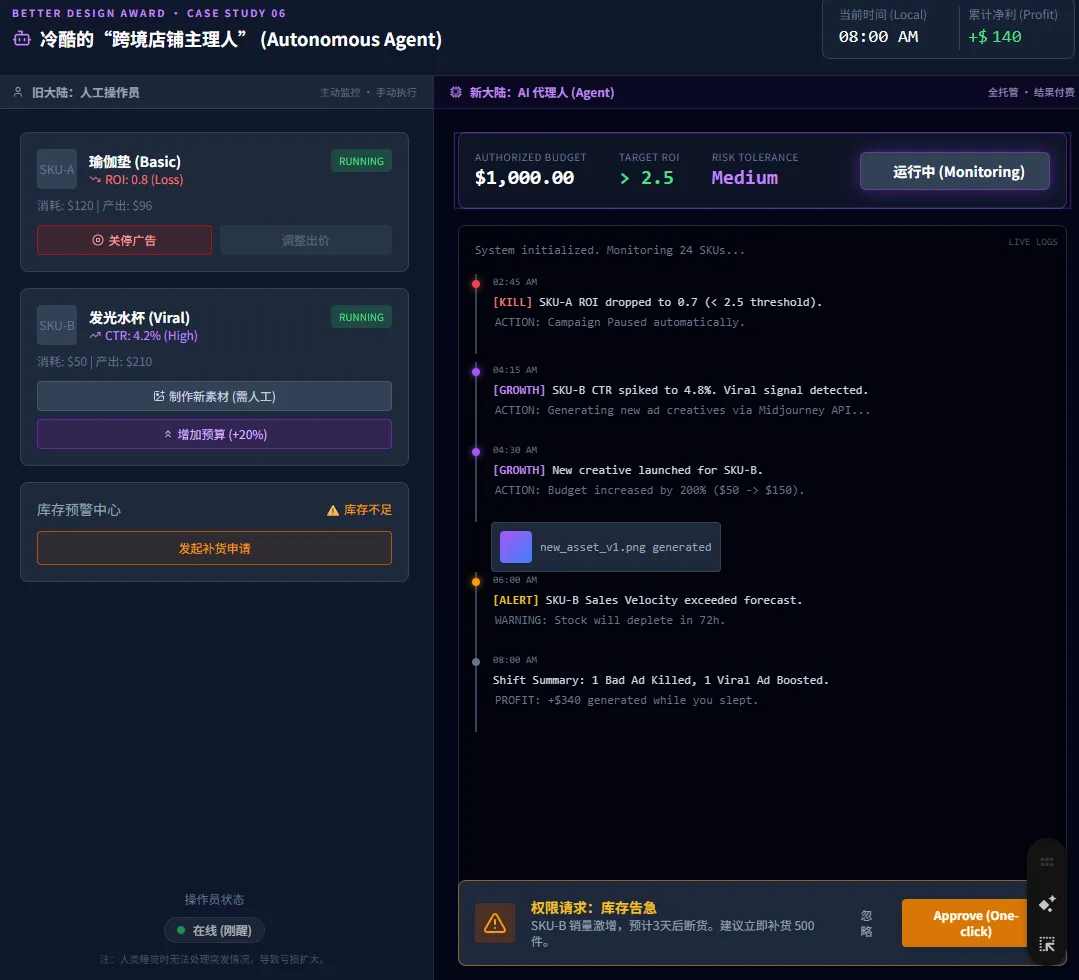Click the warning triangle in the permission request banner
Viewport: 1079px width, 980px height.
click(494, 923)
